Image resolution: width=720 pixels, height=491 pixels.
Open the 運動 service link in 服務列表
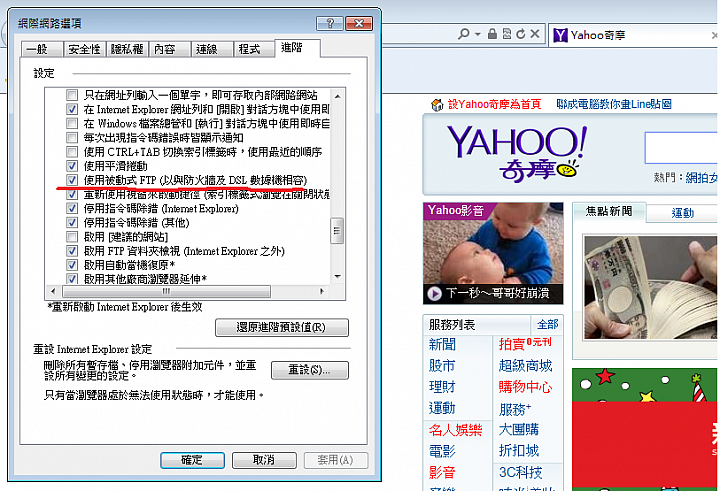(442, 408)
